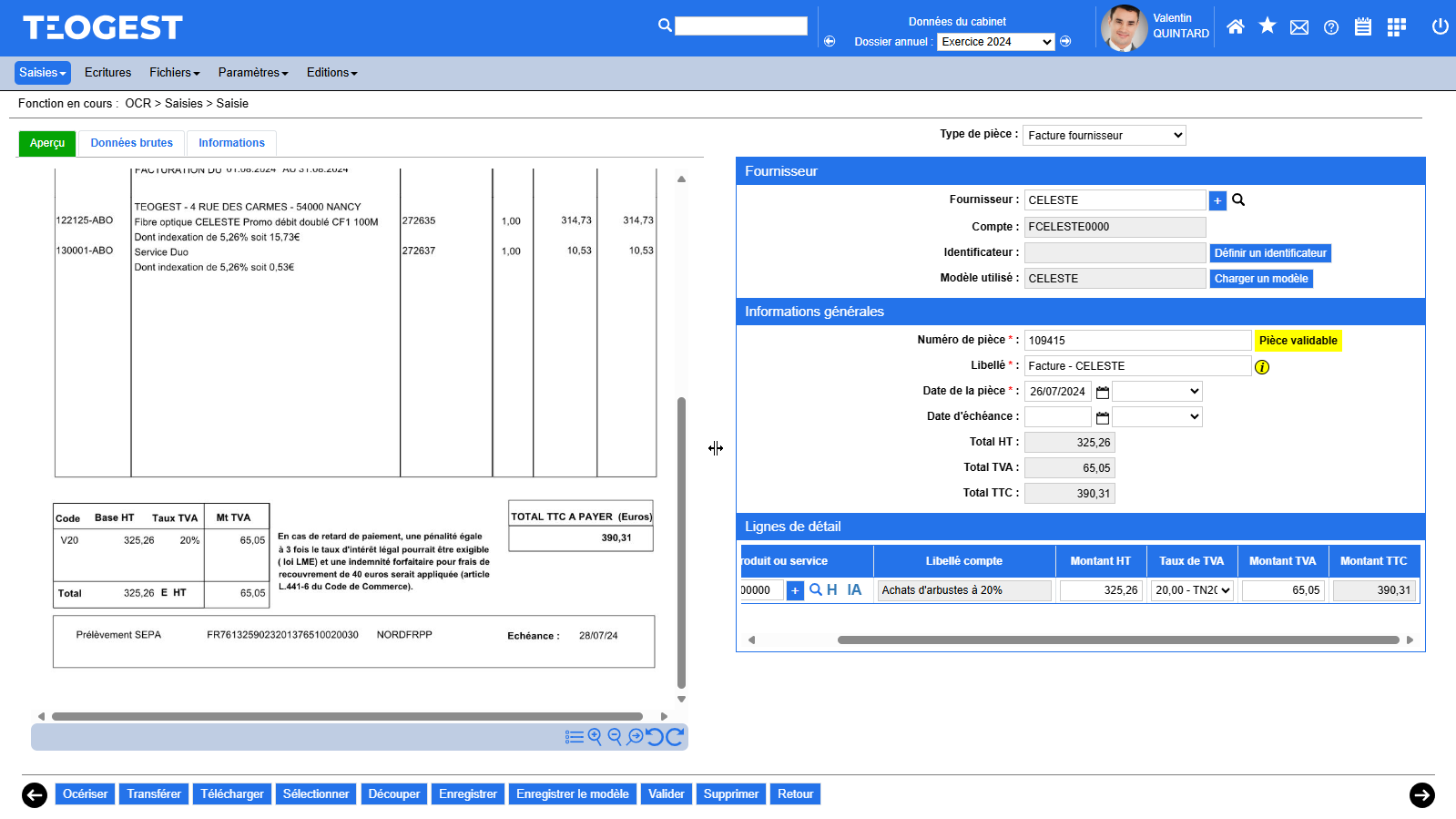
Task: Toggle the list view icon in preview toolbar
Action: point(574,737)
